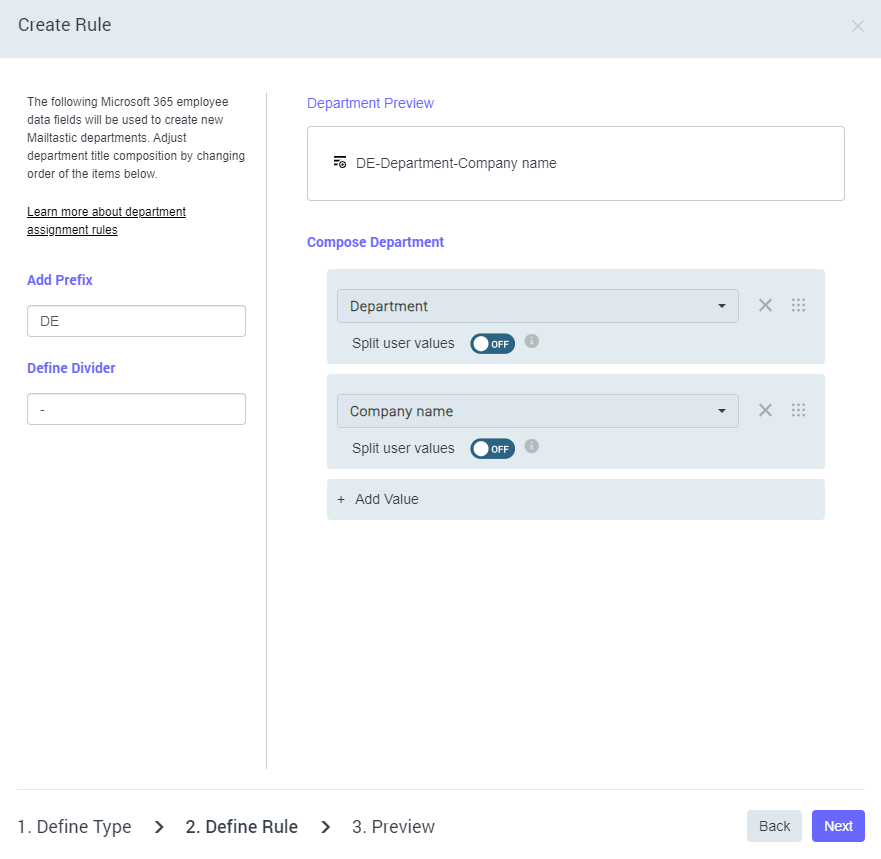Click the Back button
The width and height of the screenshot is (881, 859).
tap(774, 826)
